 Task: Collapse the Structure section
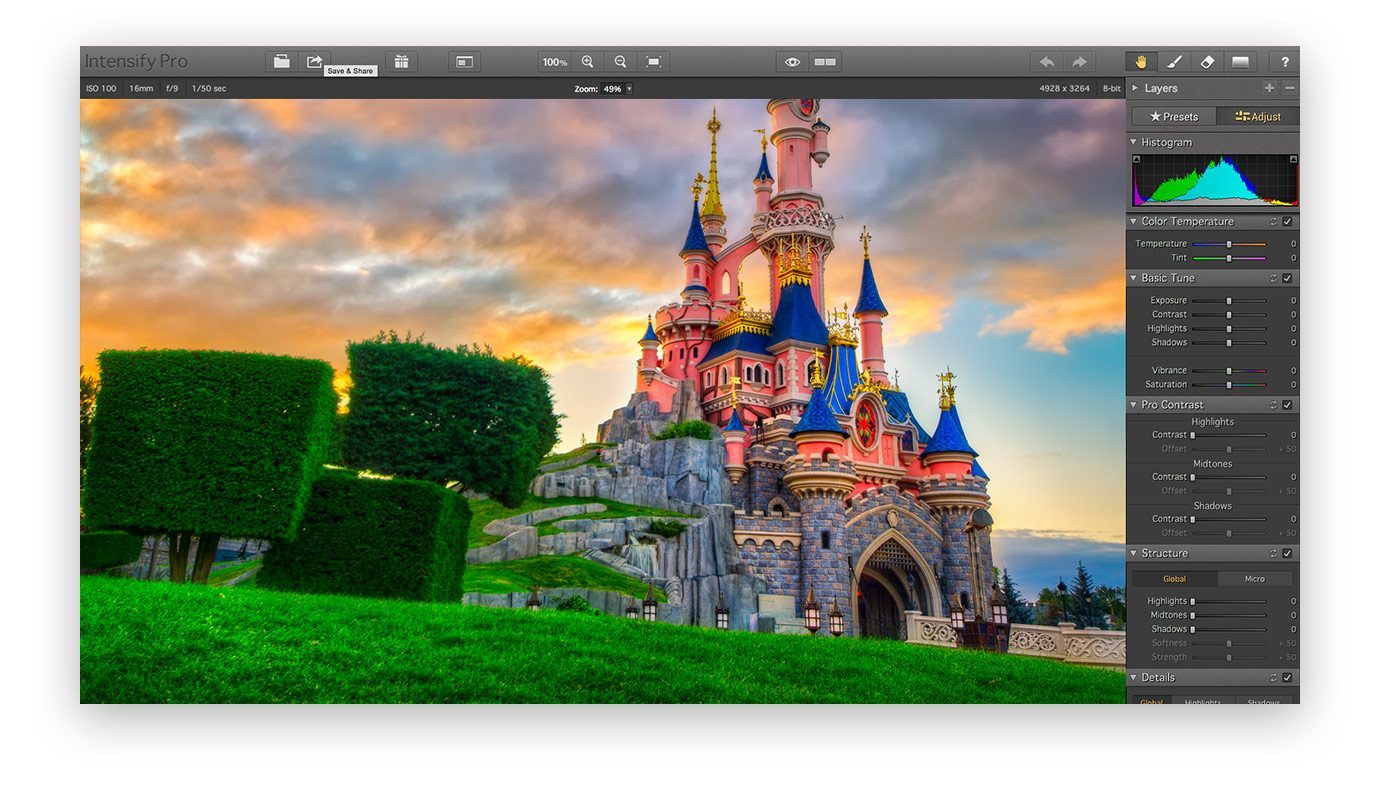tap(1134, 553)
